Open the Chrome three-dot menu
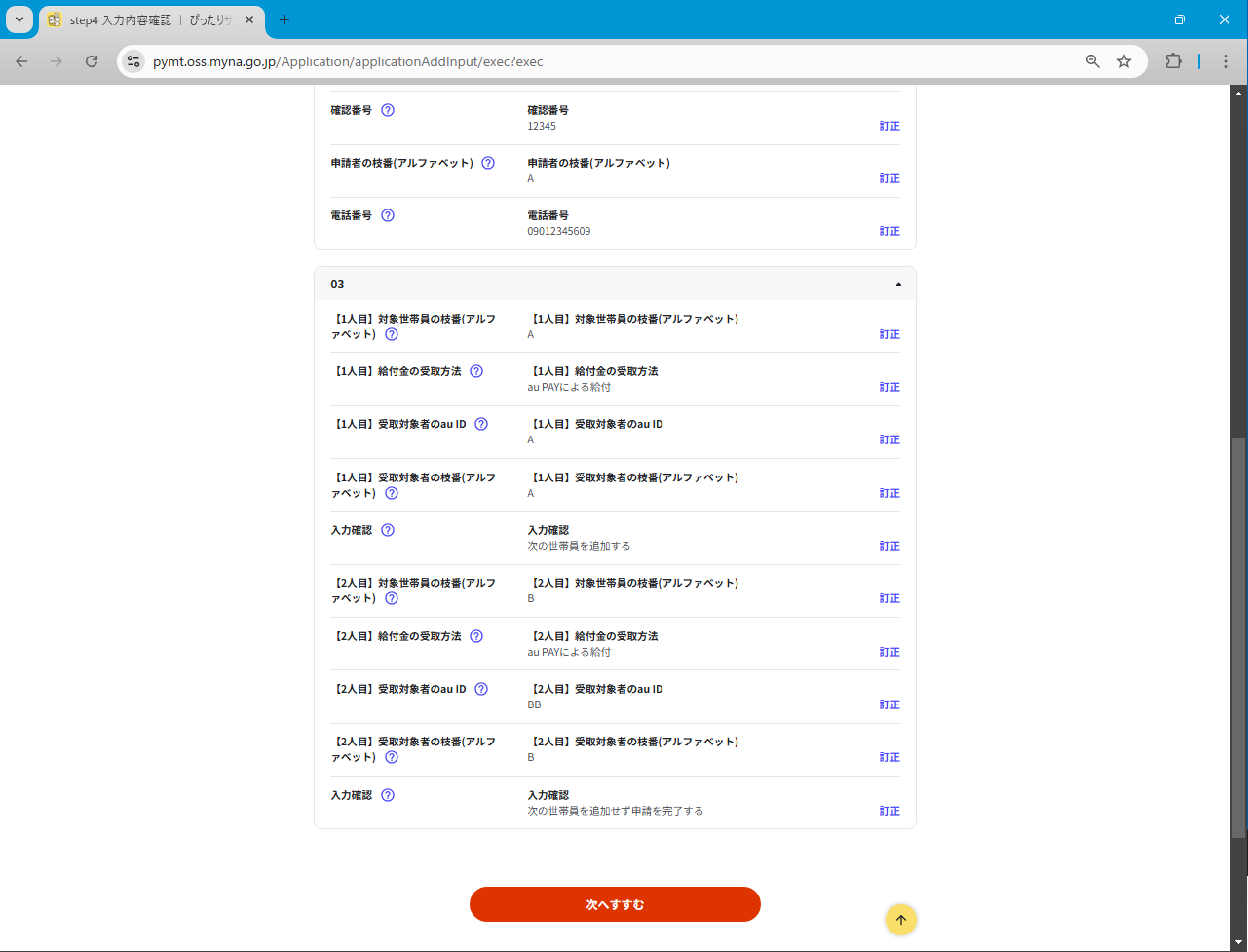The image size is (1248, 952). click(1226, 61)
